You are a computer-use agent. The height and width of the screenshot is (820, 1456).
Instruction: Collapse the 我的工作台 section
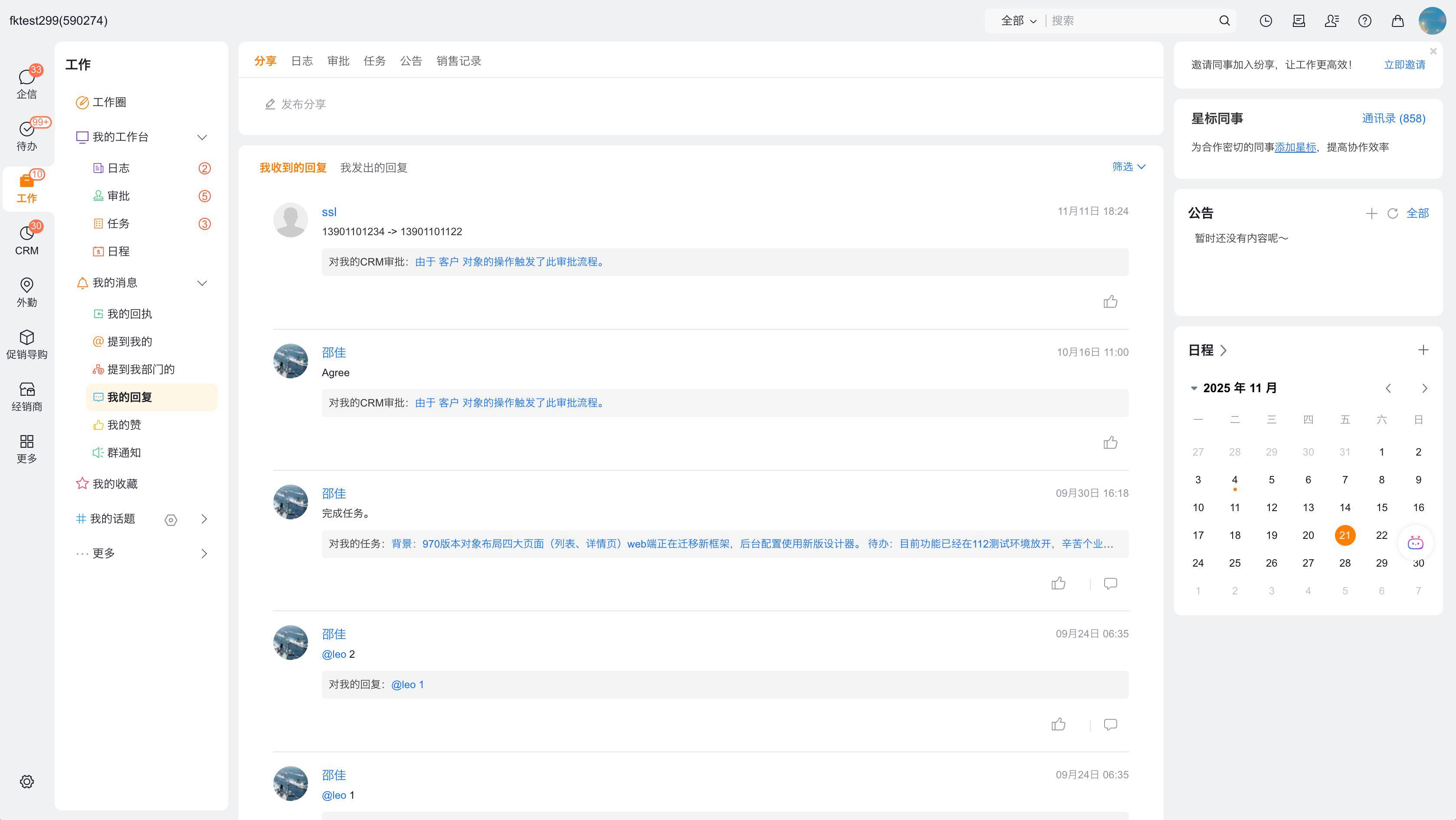pyautogui.click(x=202, y=138)
